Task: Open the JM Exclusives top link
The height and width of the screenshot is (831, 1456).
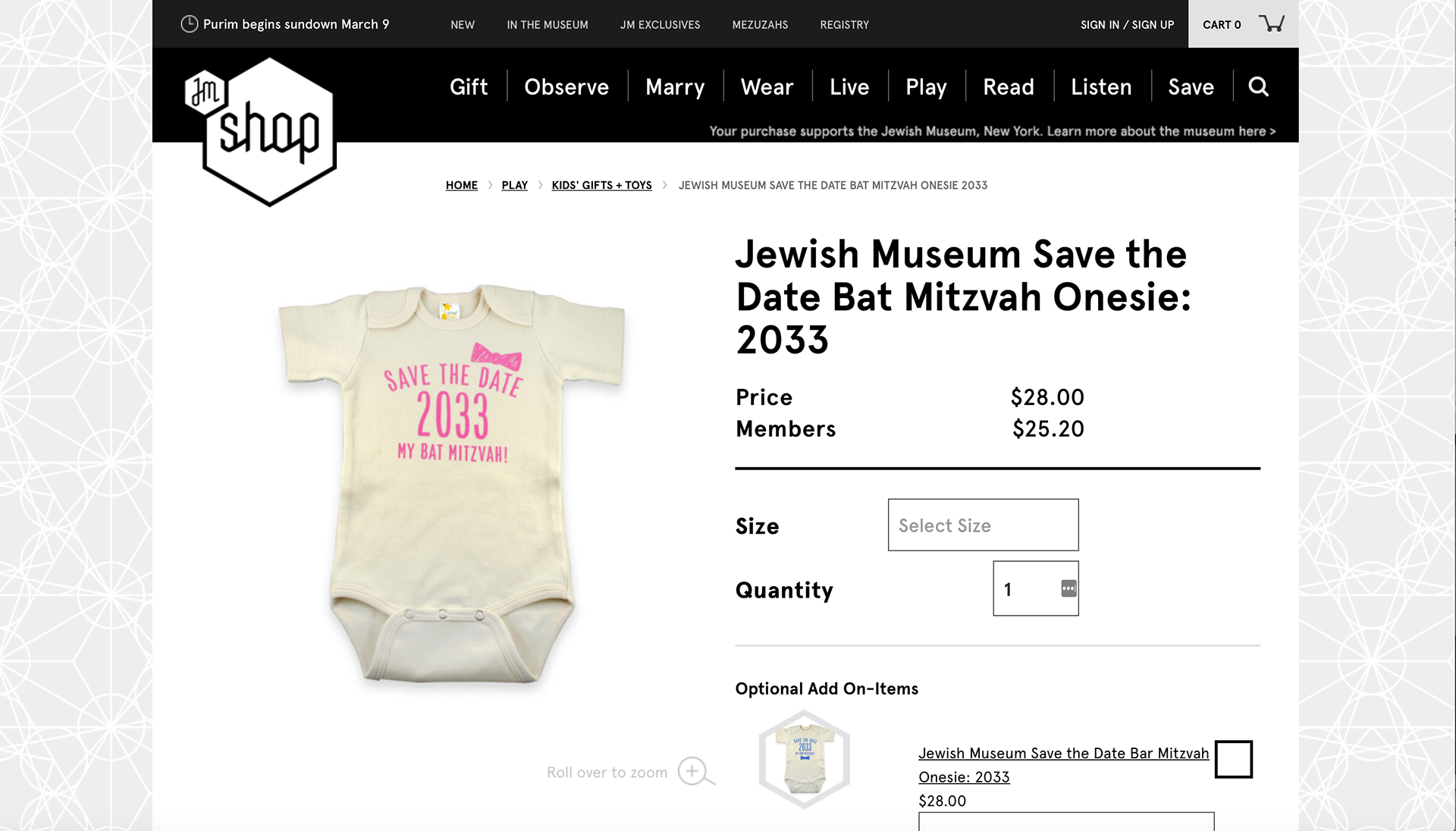Action: pos(660,25)
